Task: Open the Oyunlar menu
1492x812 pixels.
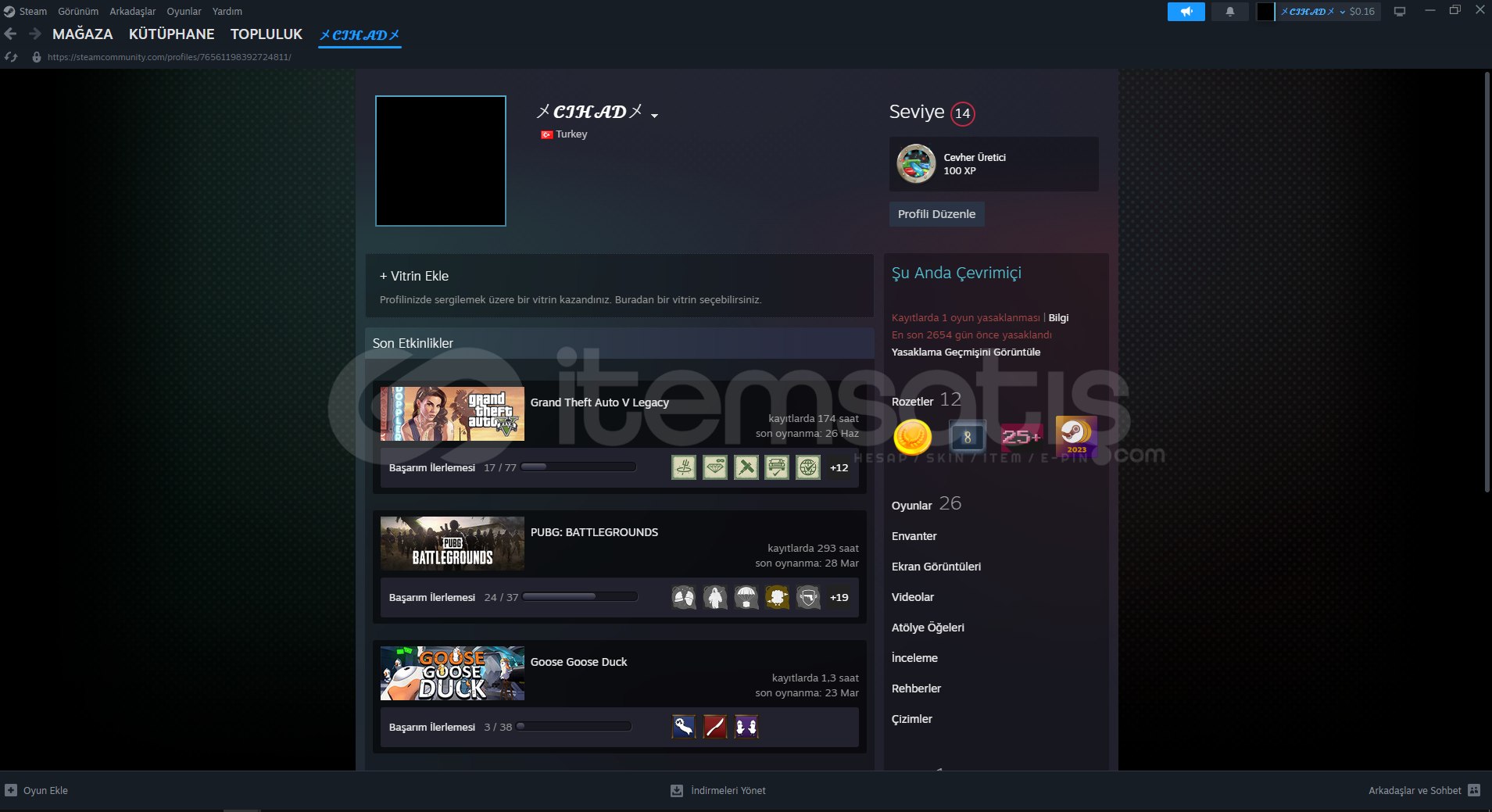Action: tap(184, 11)
